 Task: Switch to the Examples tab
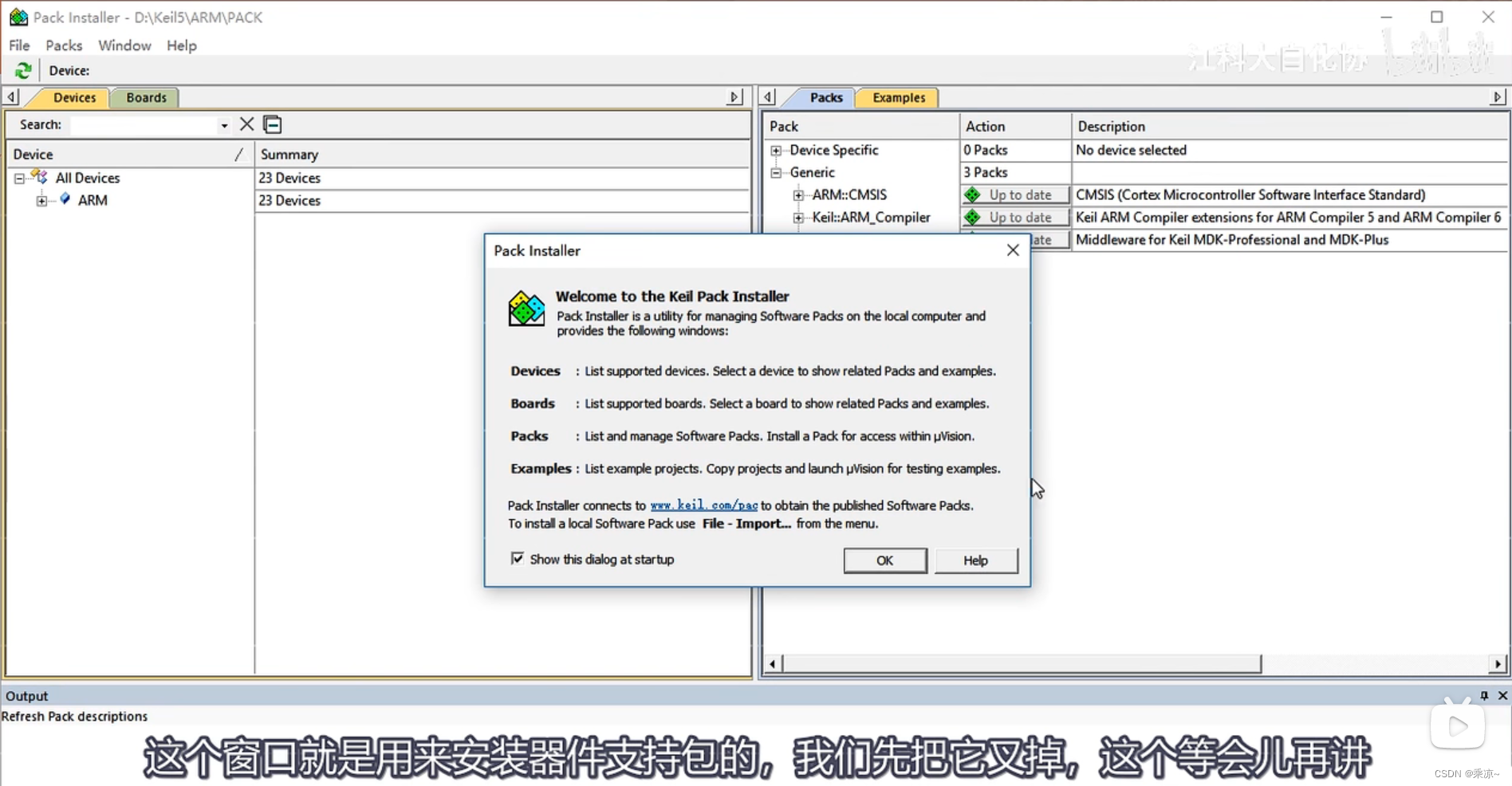click(x=899, y=97)
